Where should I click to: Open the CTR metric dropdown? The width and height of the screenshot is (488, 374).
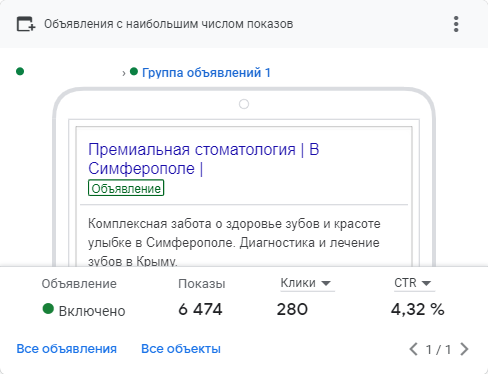click(x=414, y=283)
